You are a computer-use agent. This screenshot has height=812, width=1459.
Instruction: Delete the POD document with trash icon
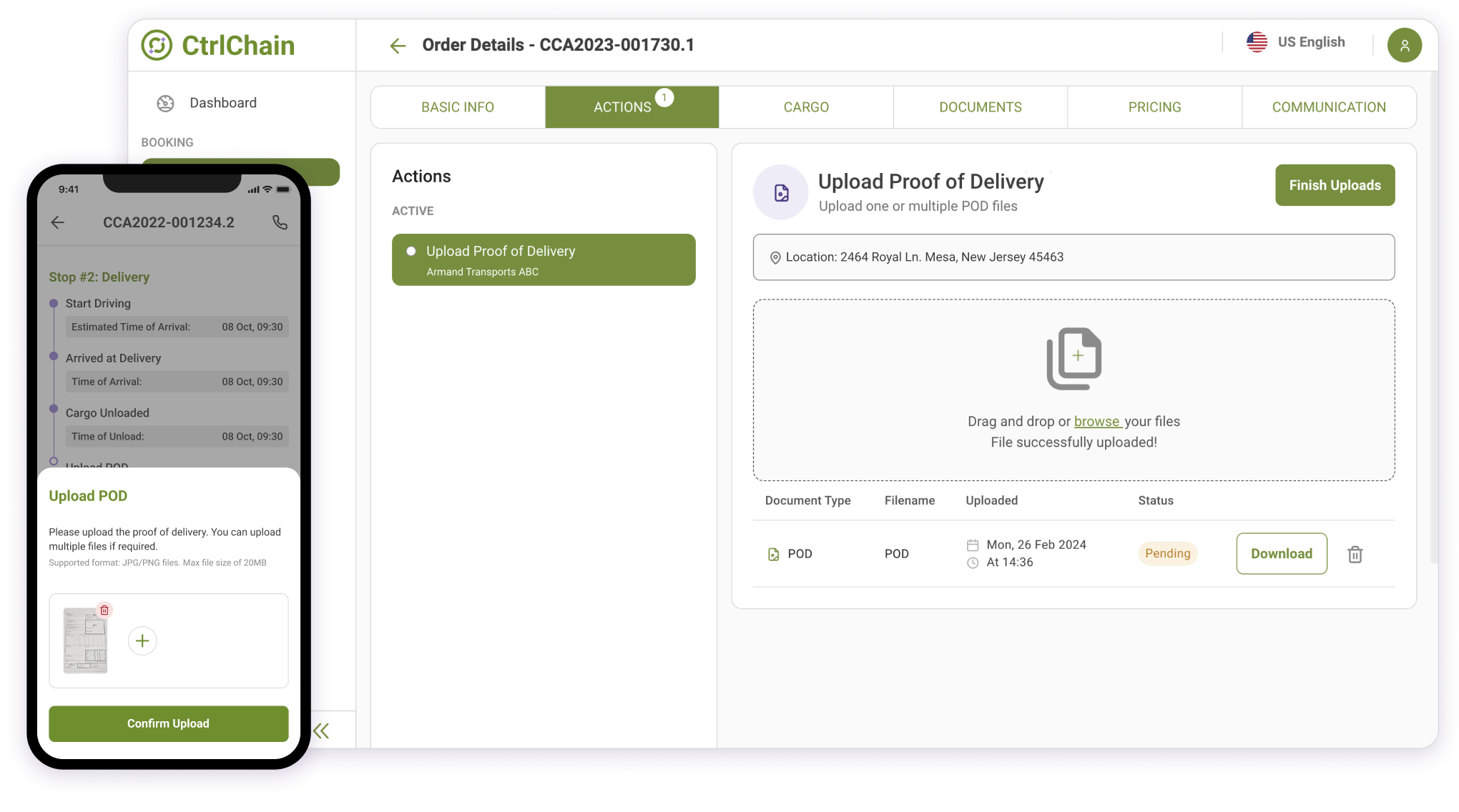coord(1355,554)
